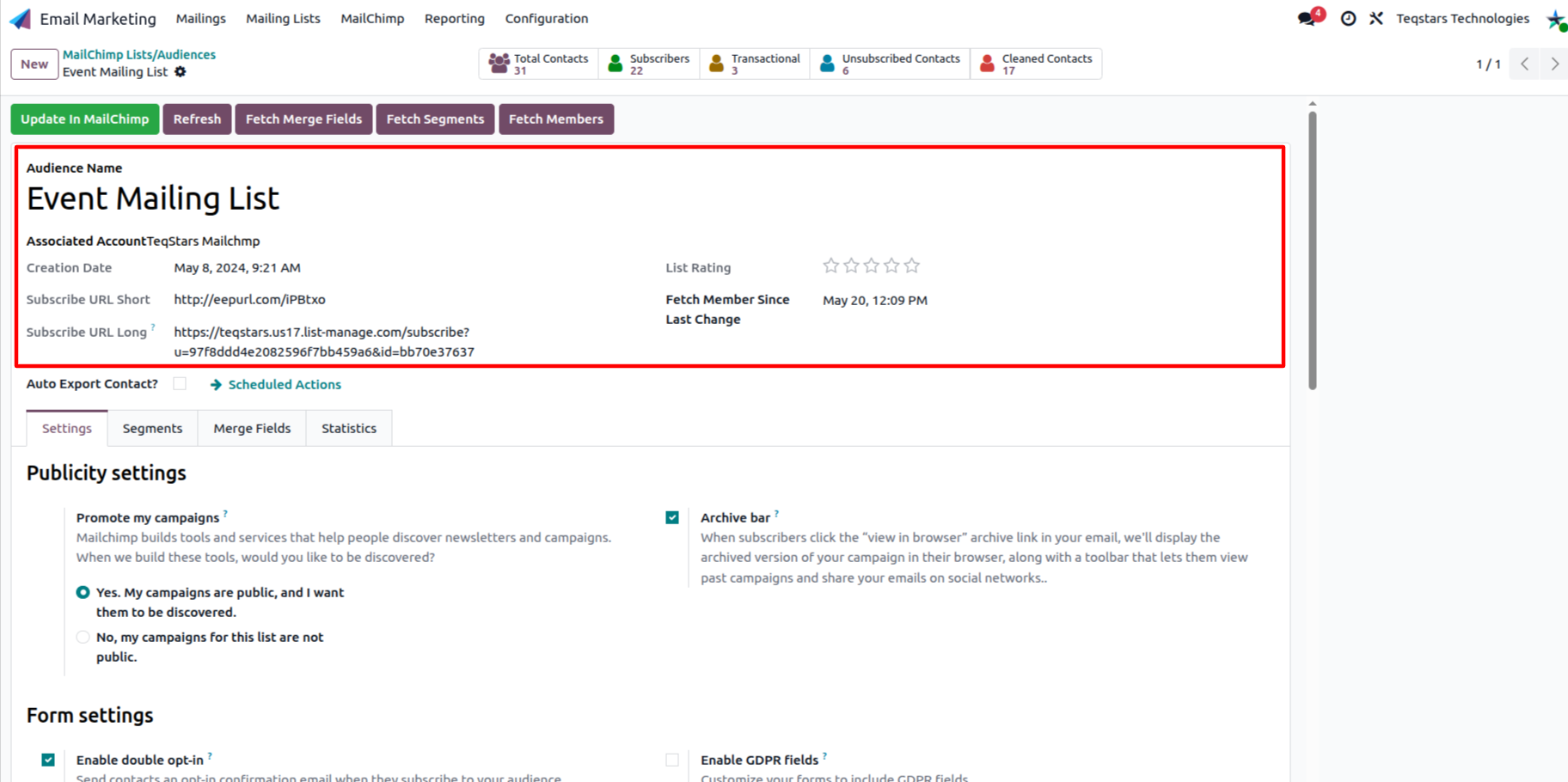This screenshot has height=782, width=1568.
Task: Click Creation Date value May 8, 2024
Action: point(237,268)
